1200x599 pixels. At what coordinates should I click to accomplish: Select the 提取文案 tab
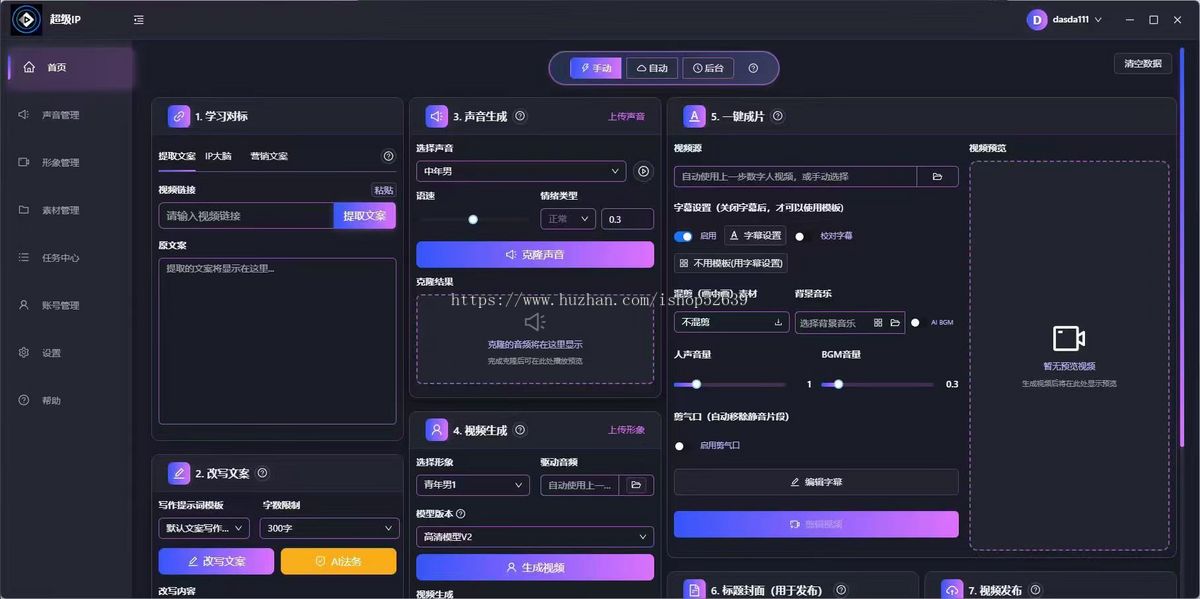click(177, 156)
